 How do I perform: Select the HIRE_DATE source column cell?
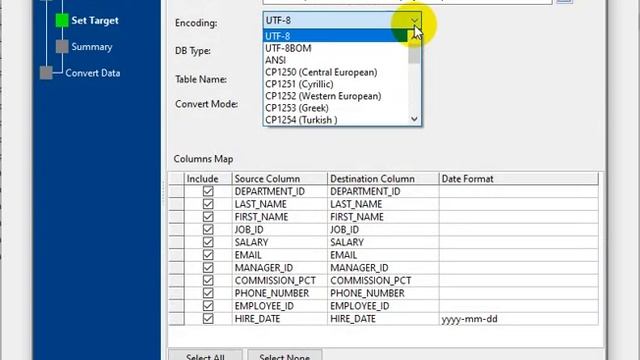click(x=280, y=318)
